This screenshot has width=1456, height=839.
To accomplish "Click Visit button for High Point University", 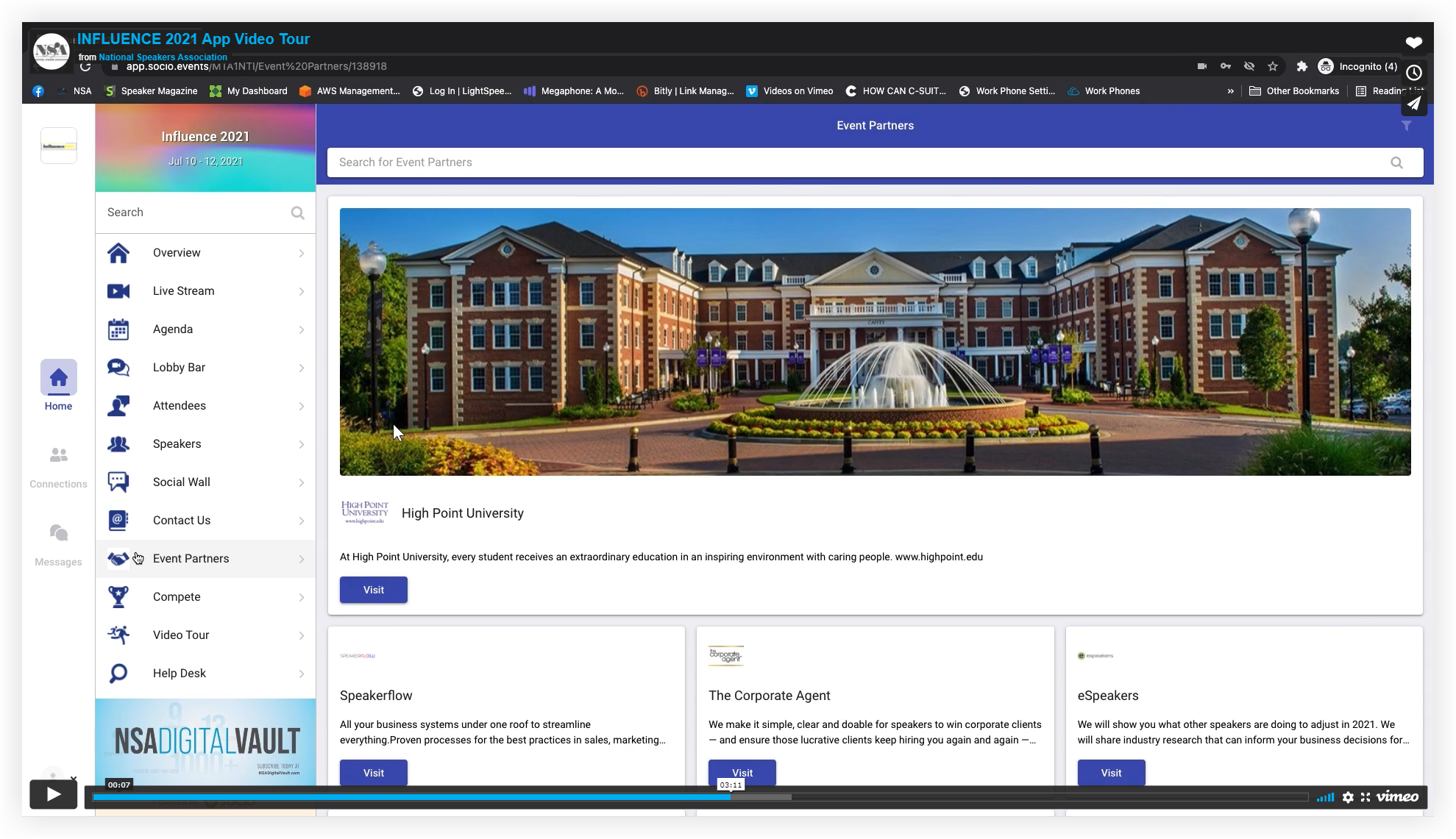I will click(374, 590).
